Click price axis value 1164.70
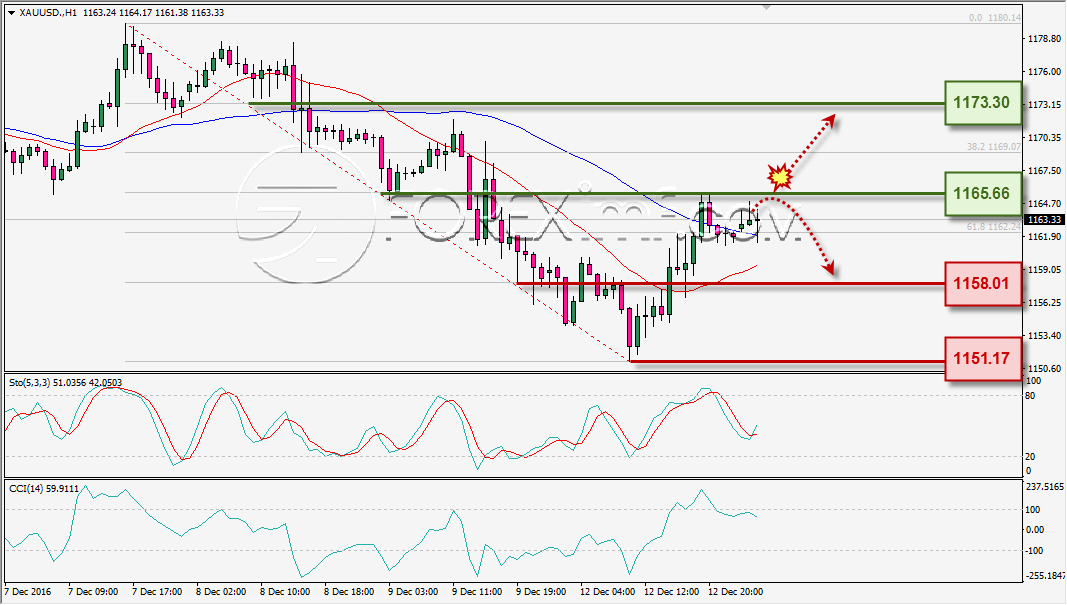Image resolution: width=1067 pixels, height=605 pixels. point(1044,203)
